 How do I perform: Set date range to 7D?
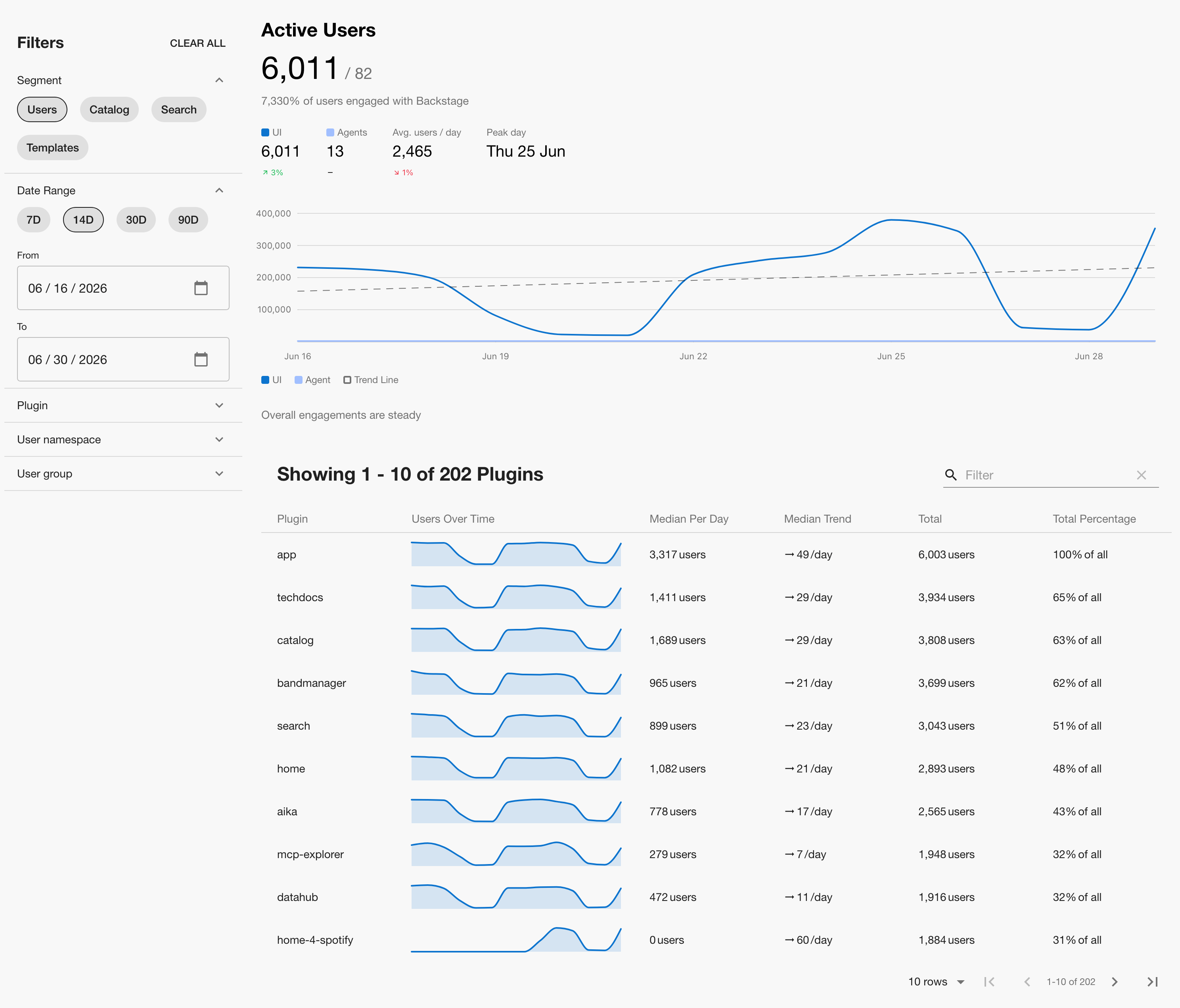[34, 220]
